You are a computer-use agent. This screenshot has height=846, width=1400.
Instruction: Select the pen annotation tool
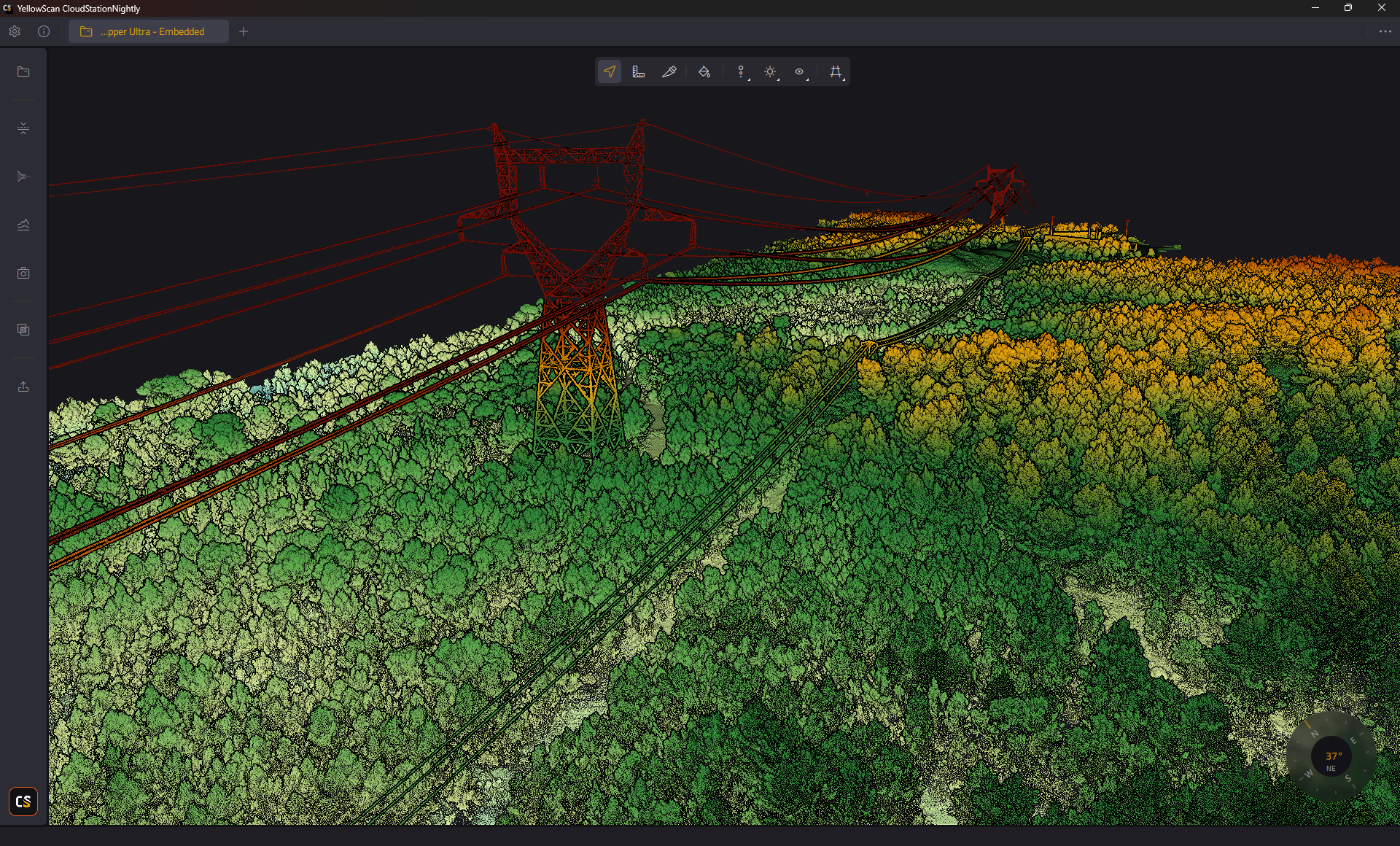pyautogui.click(x=669, y=71)
